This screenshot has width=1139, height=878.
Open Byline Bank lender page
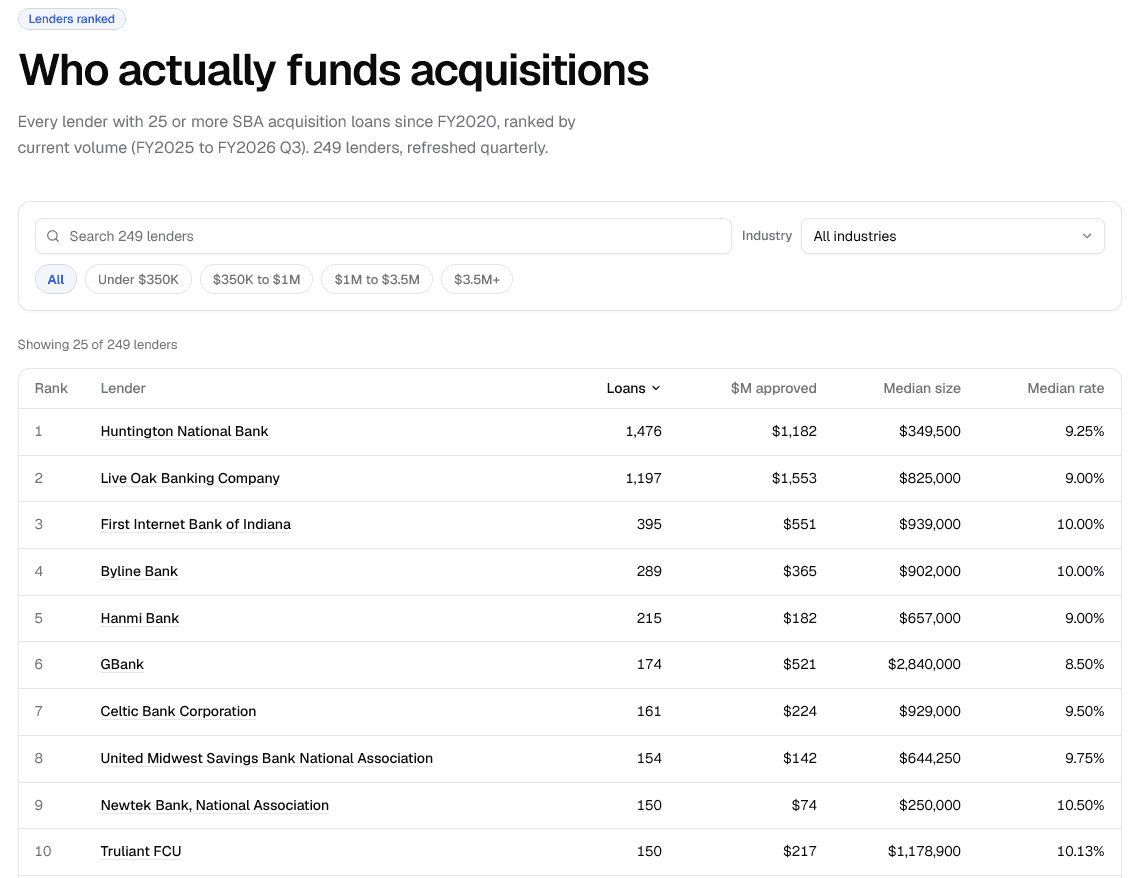click(x=139, y=572)
